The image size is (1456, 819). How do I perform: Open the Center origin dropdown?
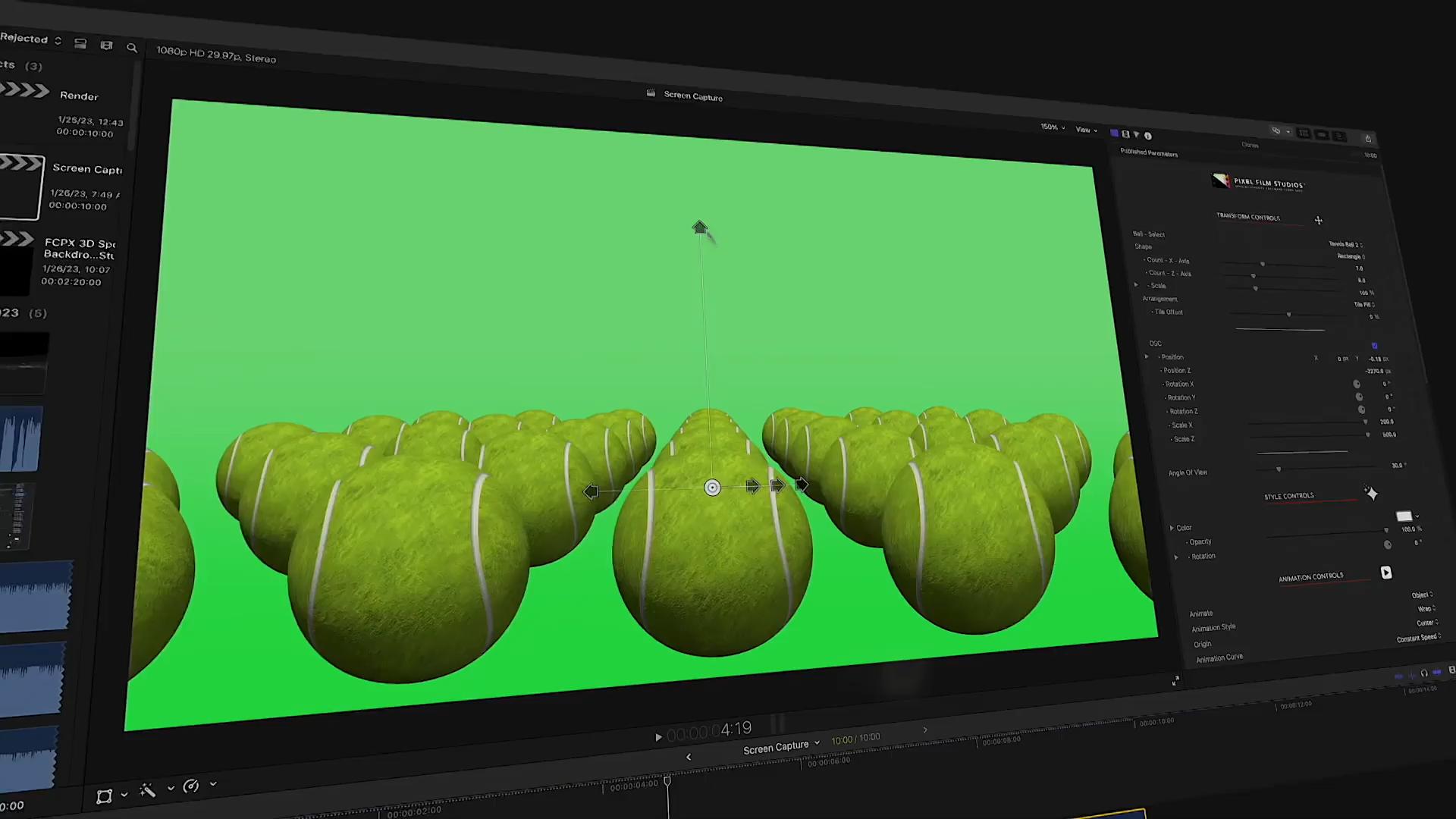click(1427, 623)
